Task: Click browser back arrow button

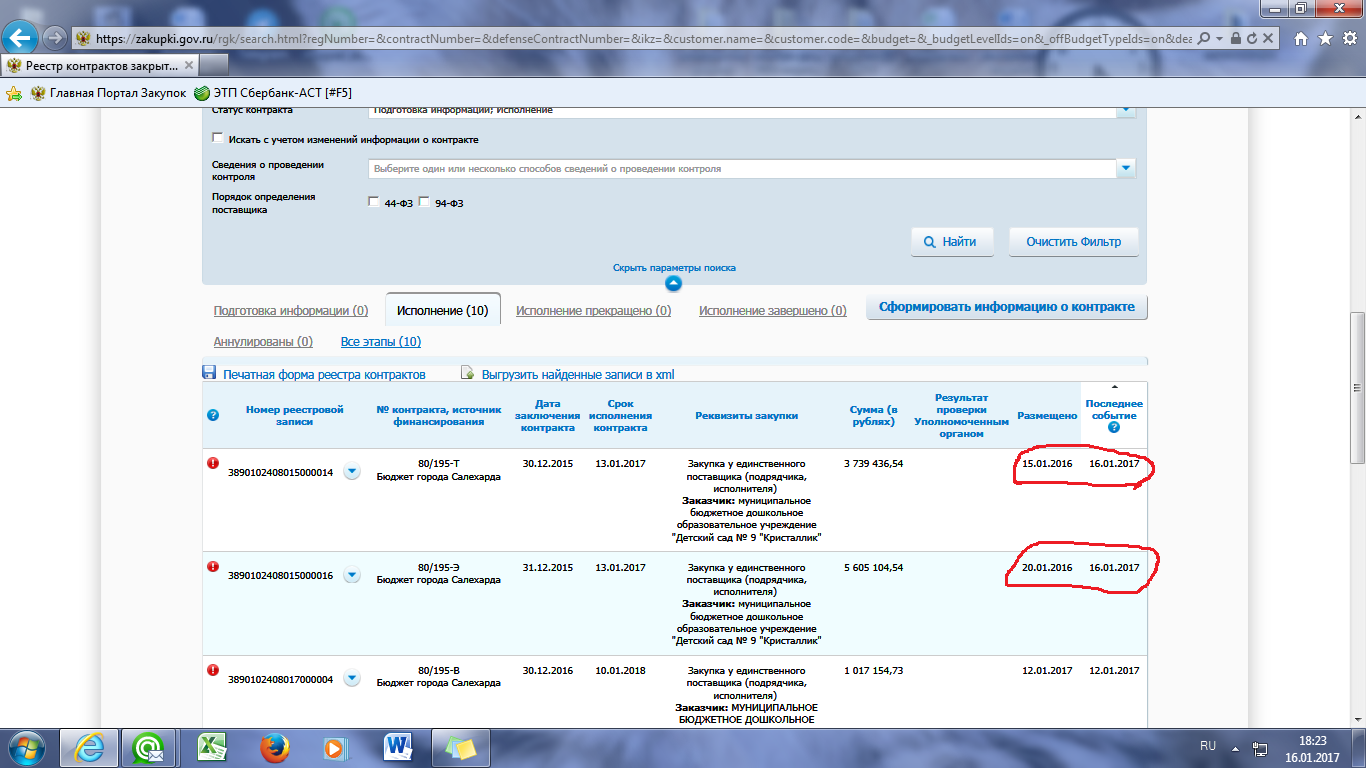Action: click(20, 38)
